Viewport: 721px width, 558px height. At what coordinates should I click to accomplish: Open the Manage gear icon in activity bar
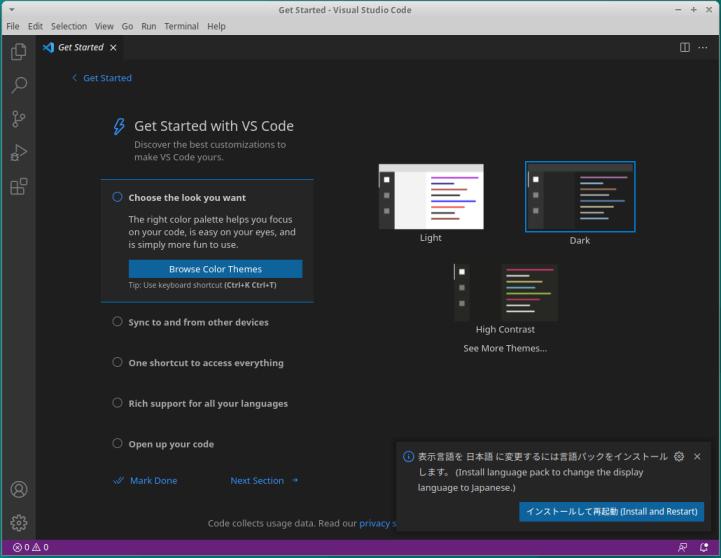pyautogui.click(x=19, y=523)
